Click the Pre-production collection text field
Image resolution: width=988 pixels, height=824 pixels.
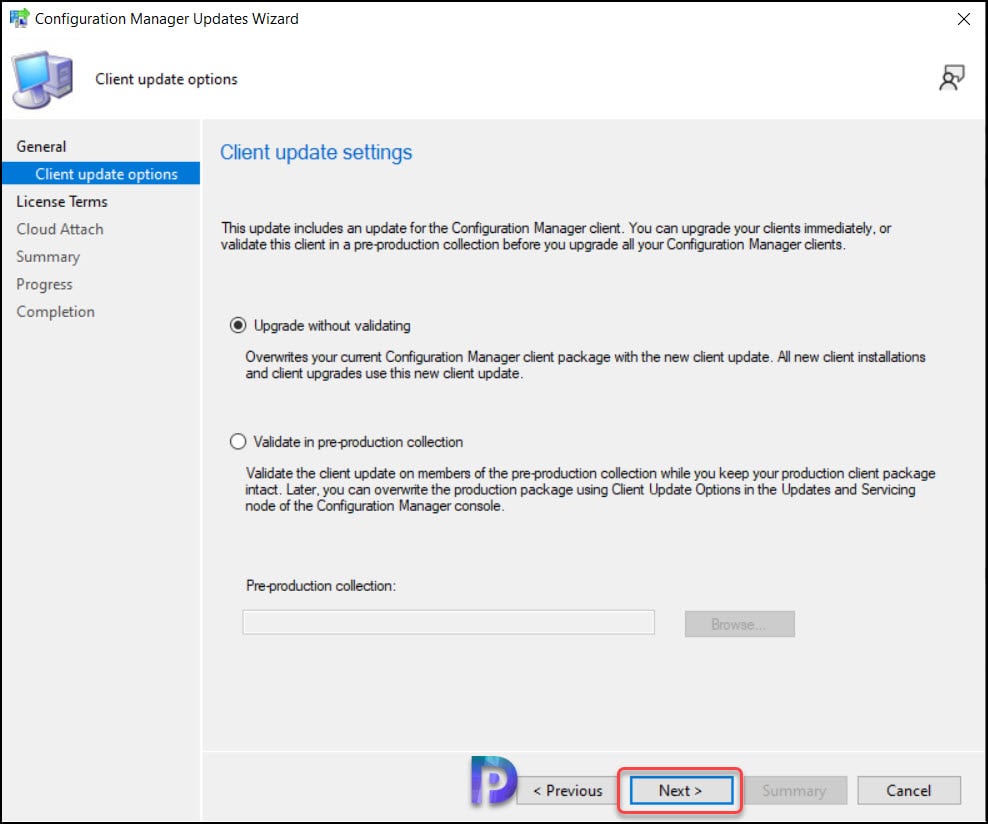[449, 622]
